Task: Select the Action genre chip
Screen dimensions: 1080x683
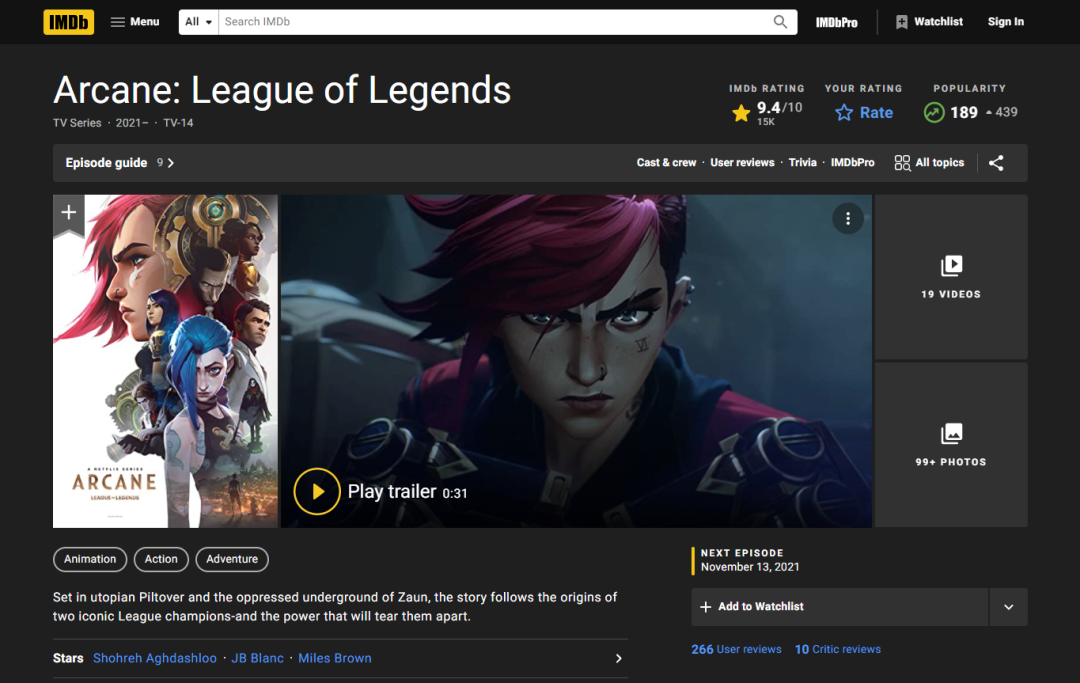Action: [161, 559]
